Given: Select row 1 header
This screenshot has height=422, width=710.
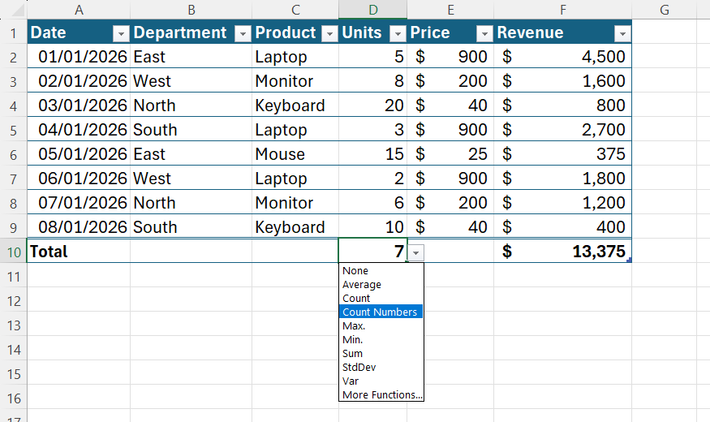Looking at the screenshot, I should pyautogui.click(x=13, y=34).
